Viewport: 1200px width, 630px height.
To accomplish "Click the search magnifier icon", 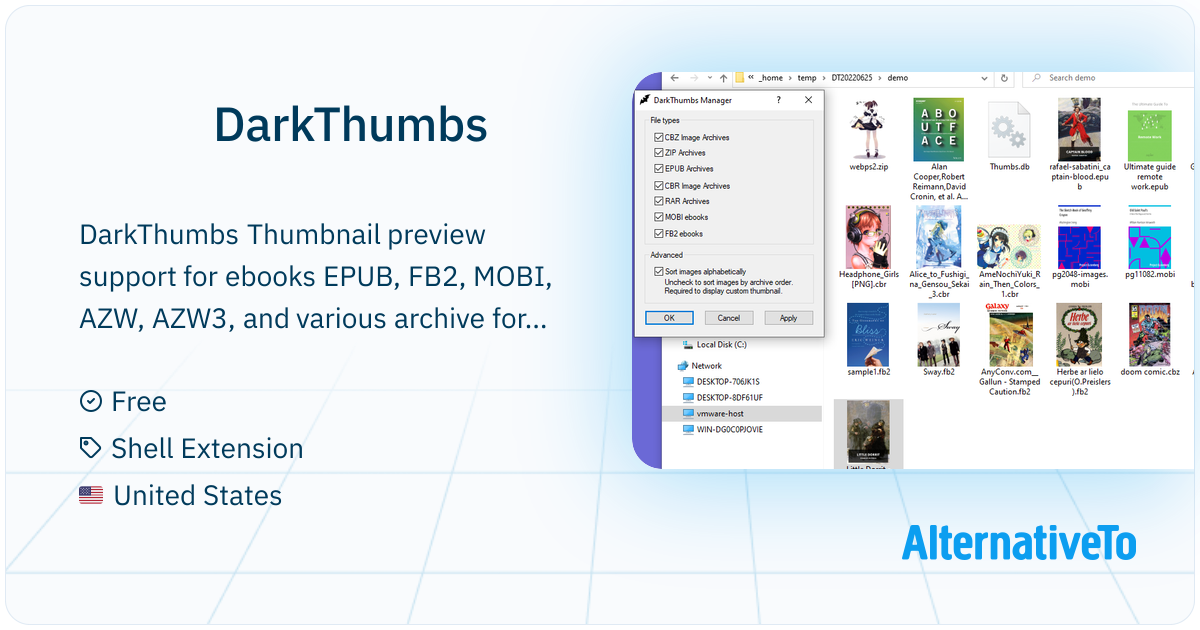I will click(1037, 77).
